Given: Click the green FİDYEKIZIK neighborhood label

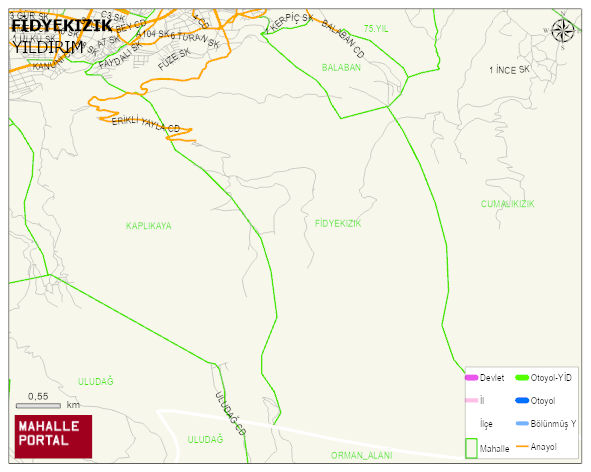Looking at the screenshot, I should tap(338, 223).
